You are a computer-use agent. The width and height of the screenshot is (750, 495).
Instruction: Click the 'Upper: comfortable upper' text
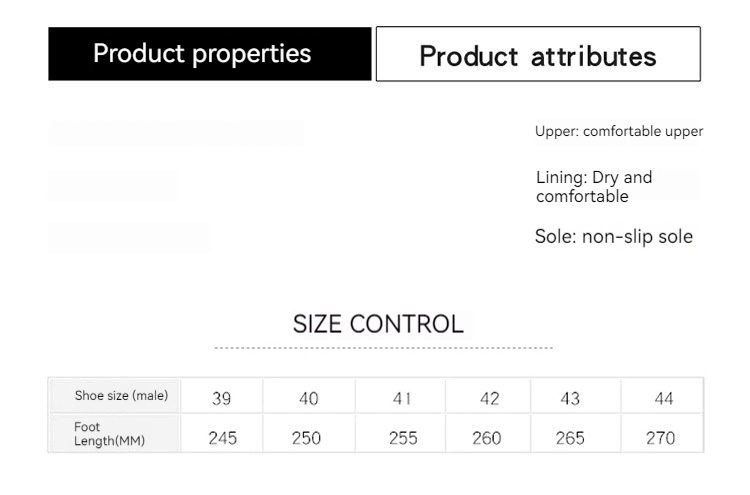pyautogui.click(x=619, y=131)
